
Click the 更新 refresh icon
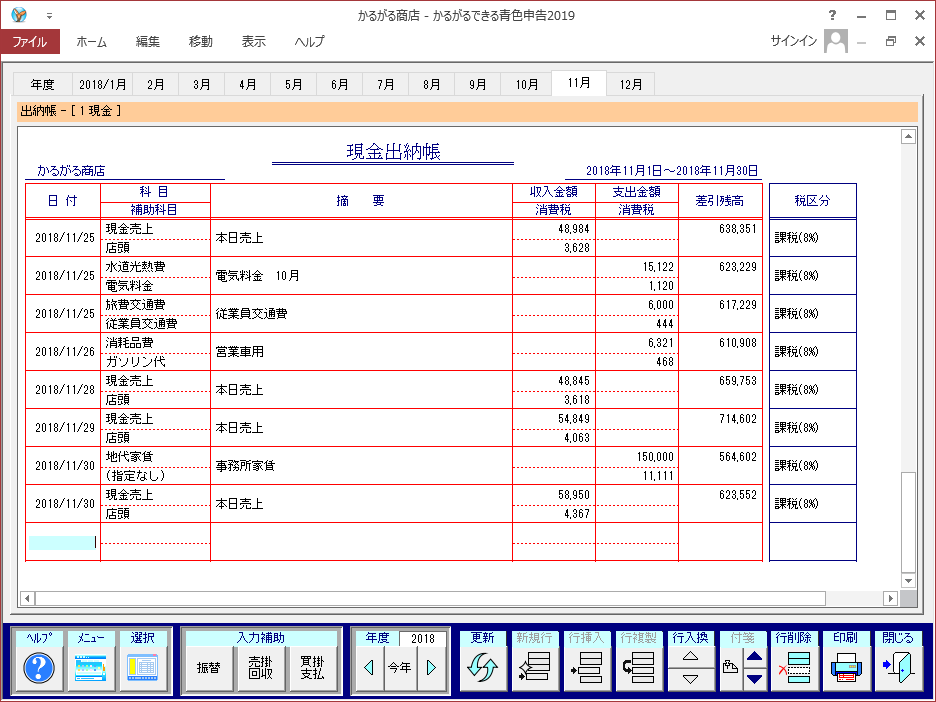click(482, 668)
